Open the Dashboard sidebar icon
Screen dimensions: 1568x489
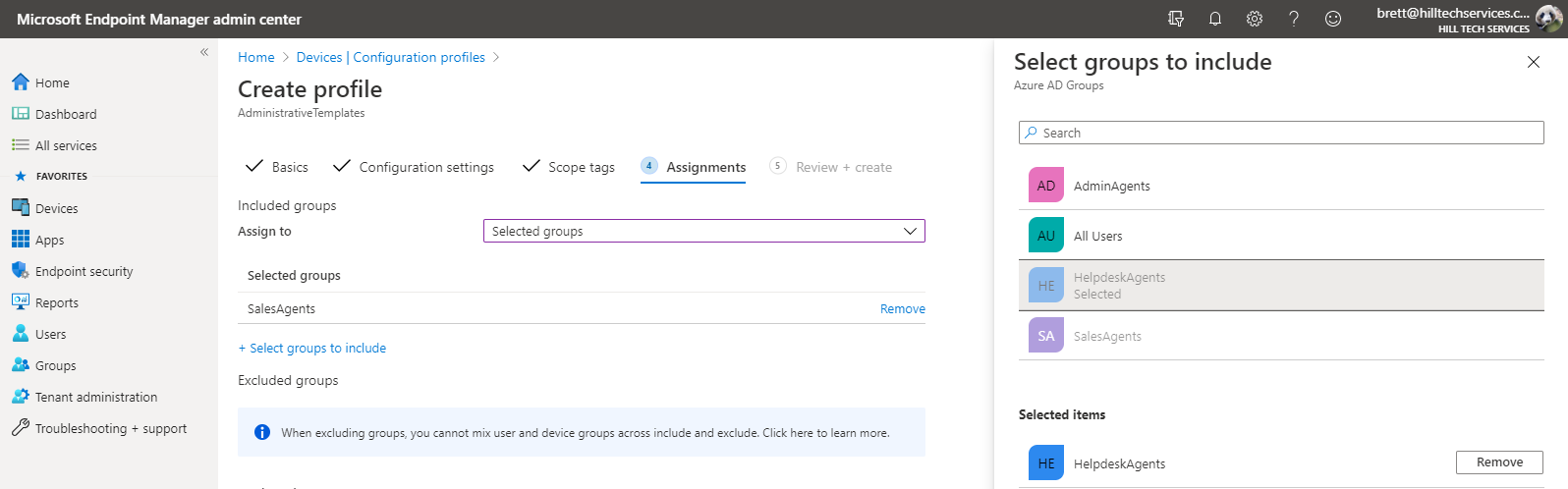(x=21, y=114)
